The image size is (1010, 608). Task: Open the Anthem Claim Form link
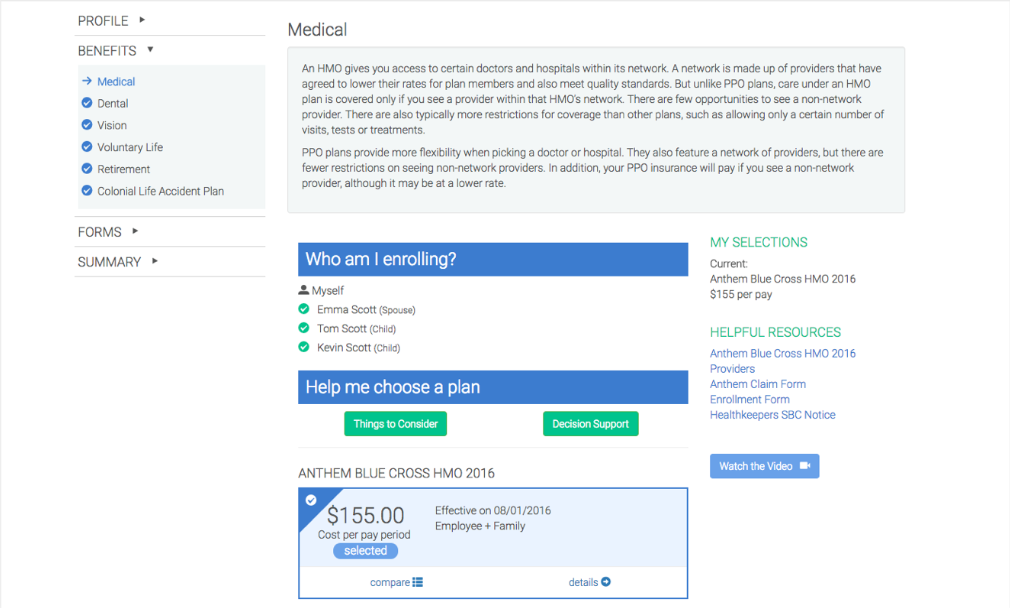[757, 384]
